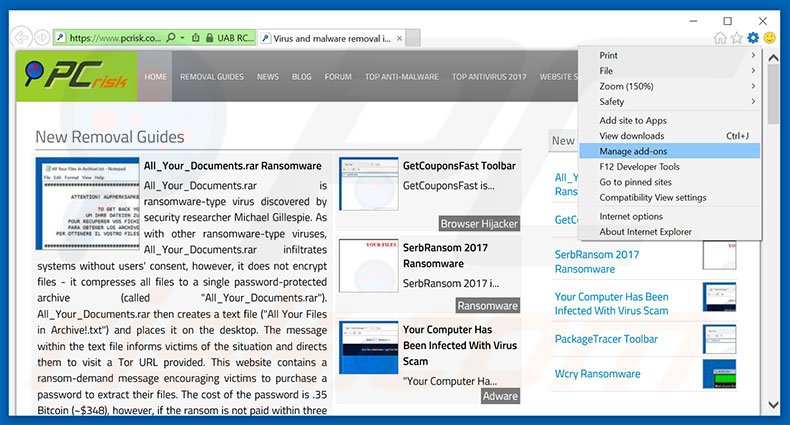
Task: Open HOME in the site navigation
Action: (155, 77)
